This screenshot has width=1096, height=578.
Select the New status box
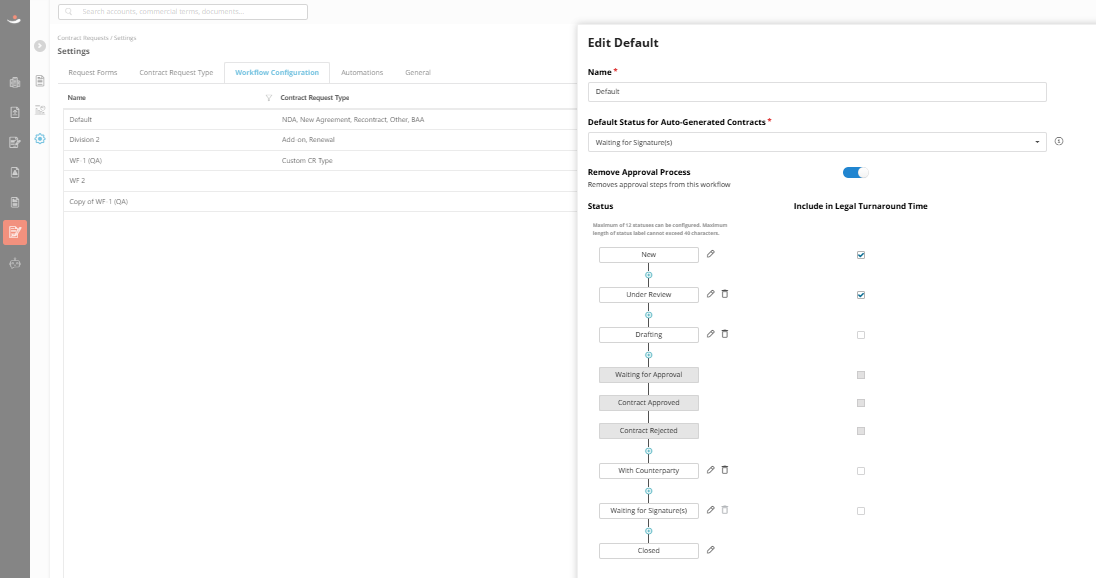pos(649,255)
